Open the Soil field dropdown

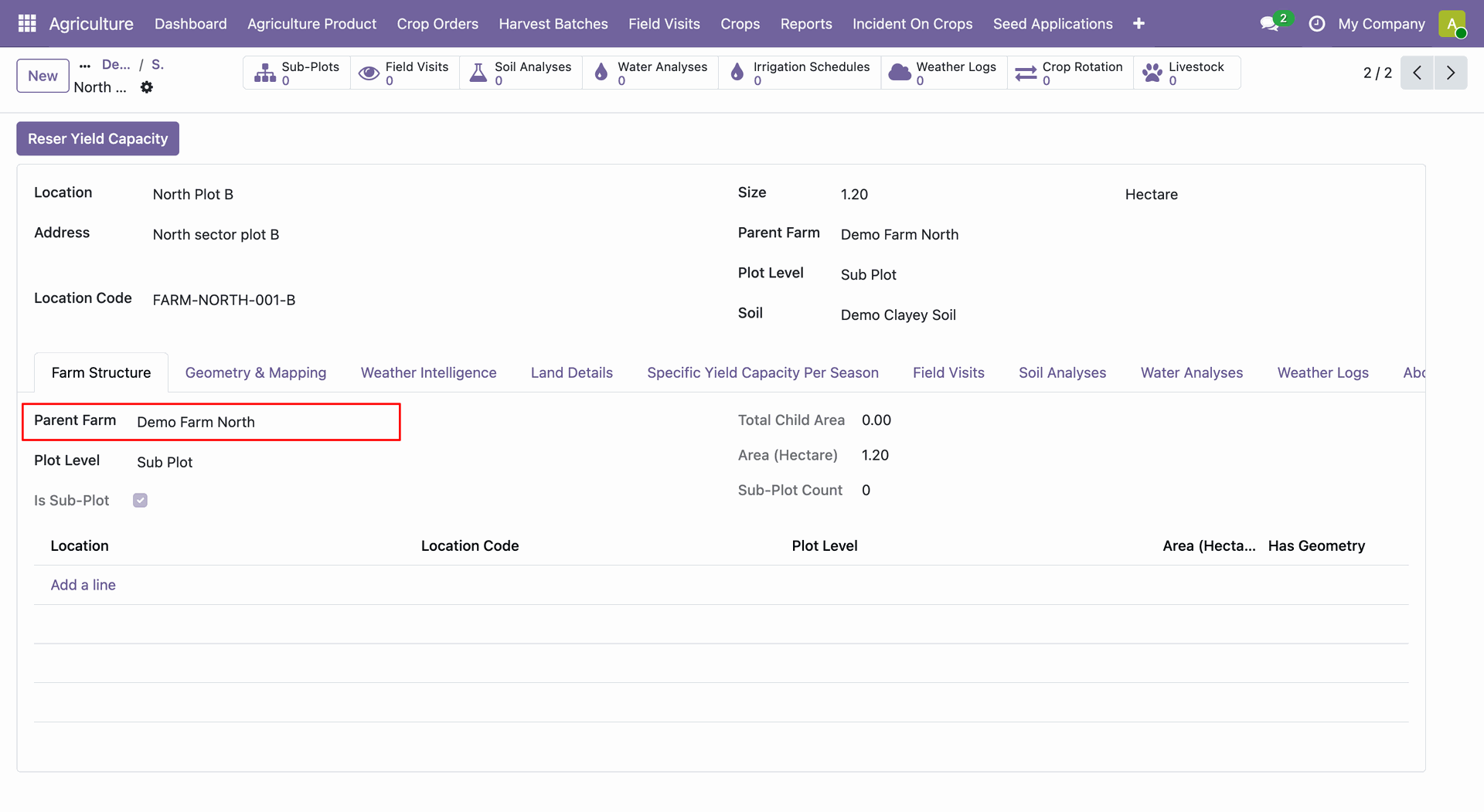tap(1125, 314)
